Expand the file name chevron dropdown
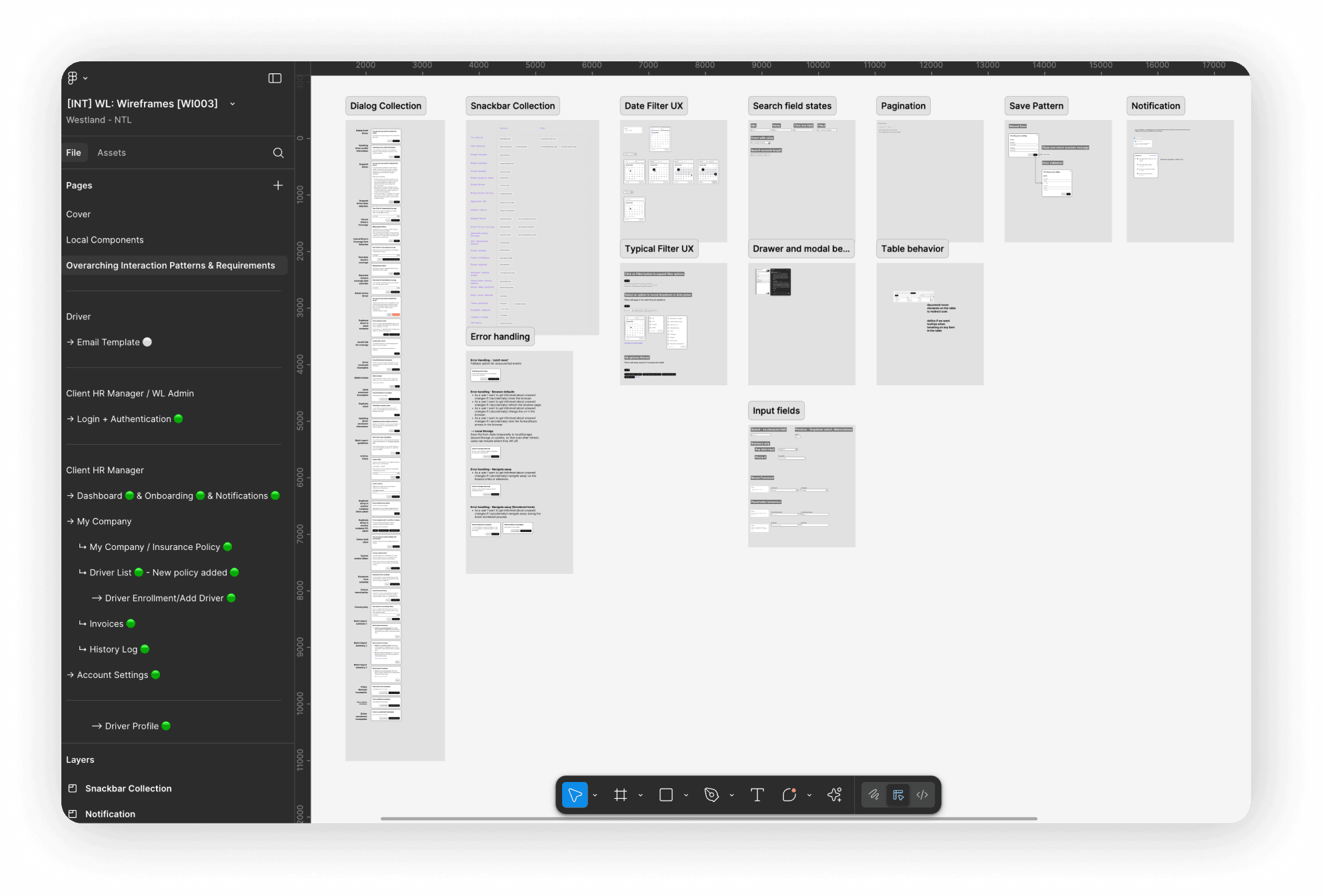 point(232,104)
